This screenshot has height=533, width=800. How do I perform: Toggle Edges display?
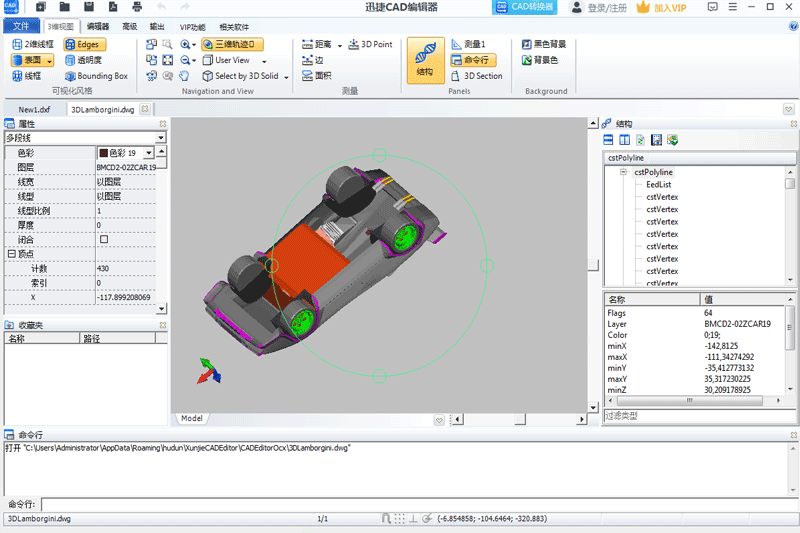click(84, 44)
